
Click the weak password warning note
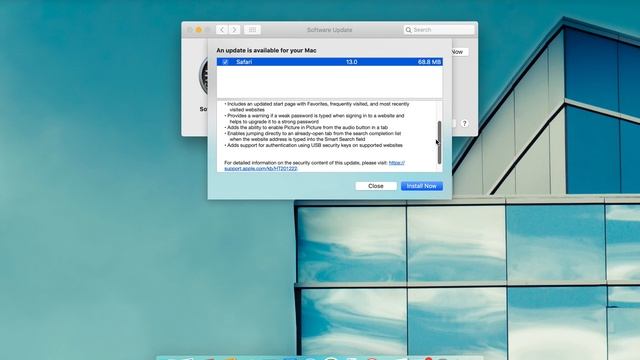[314, 119]
